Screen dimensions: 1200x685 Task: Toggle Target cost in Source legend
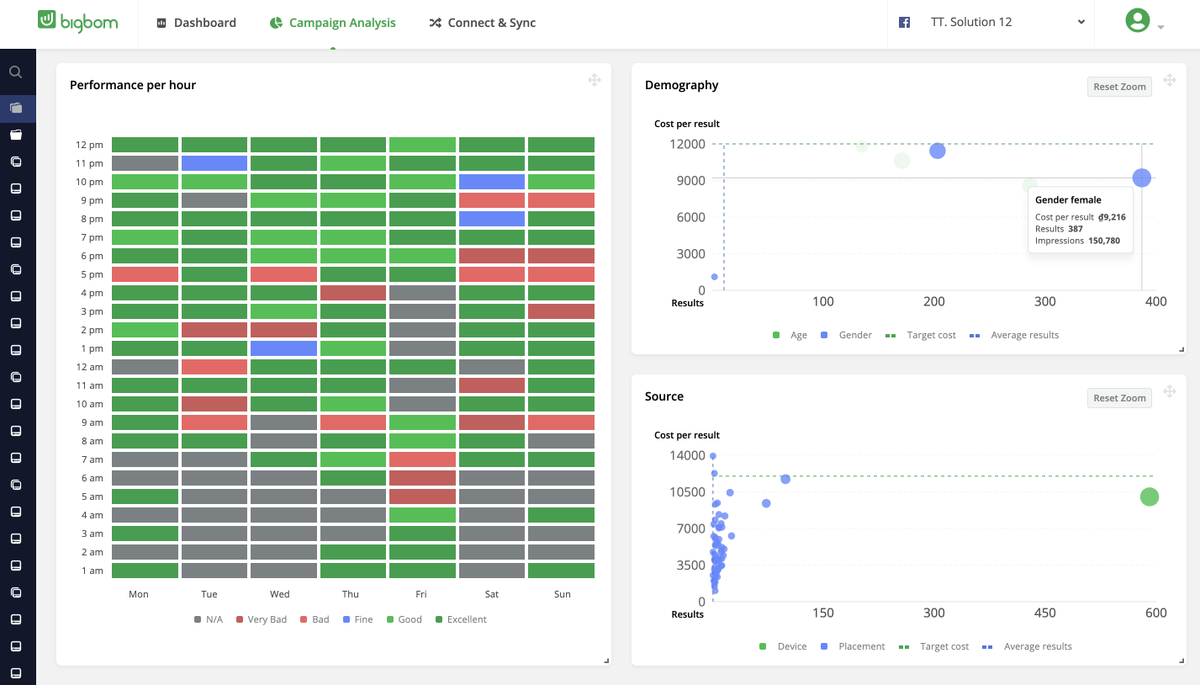click(934, 647)
